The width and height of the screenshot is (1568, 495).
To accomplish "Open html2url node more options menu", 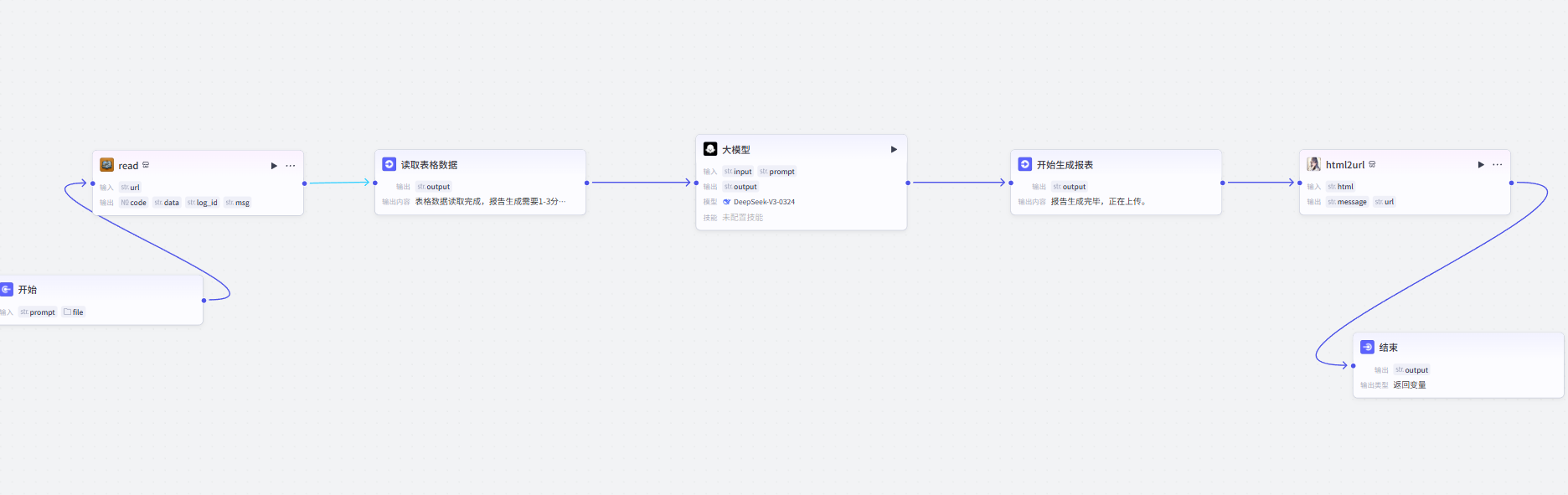I will point(1498,165).
